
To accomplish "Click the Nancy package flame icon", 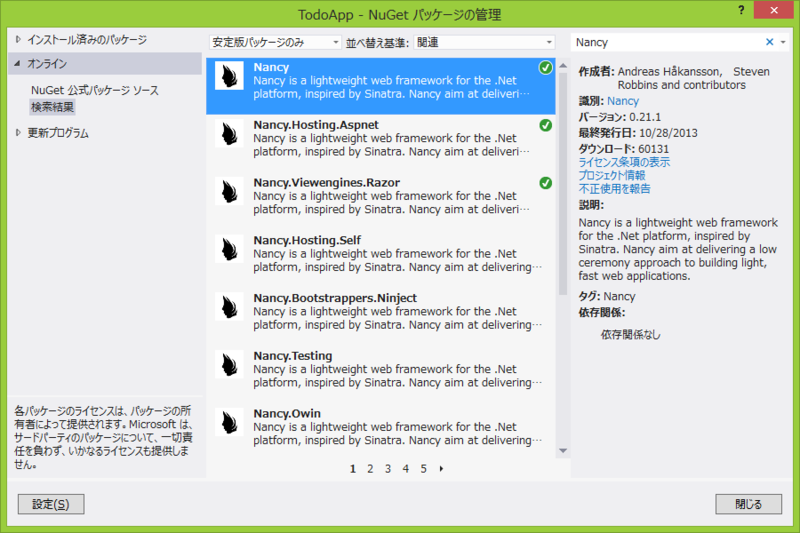I will [x=229, y=75].
